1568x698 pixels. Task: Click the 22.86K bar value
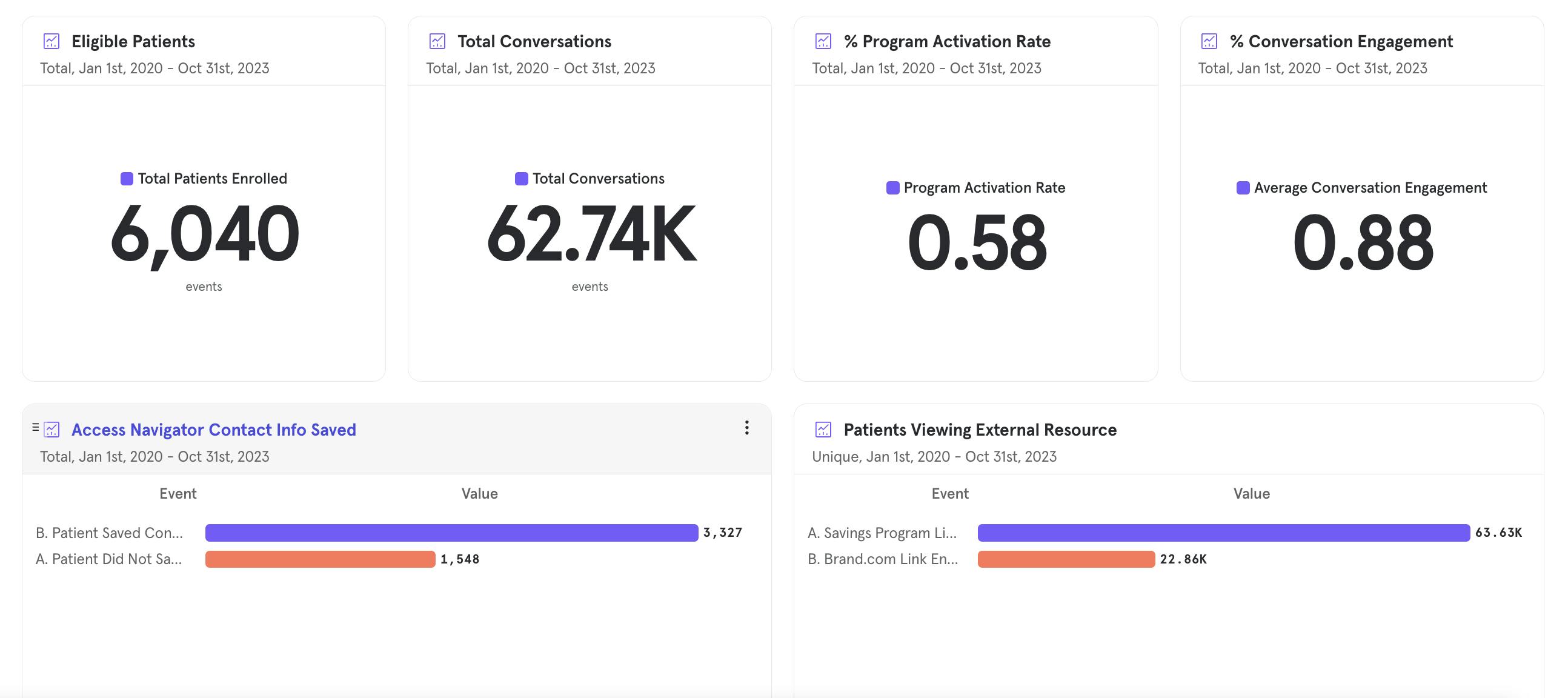[x=1183, y=559]
